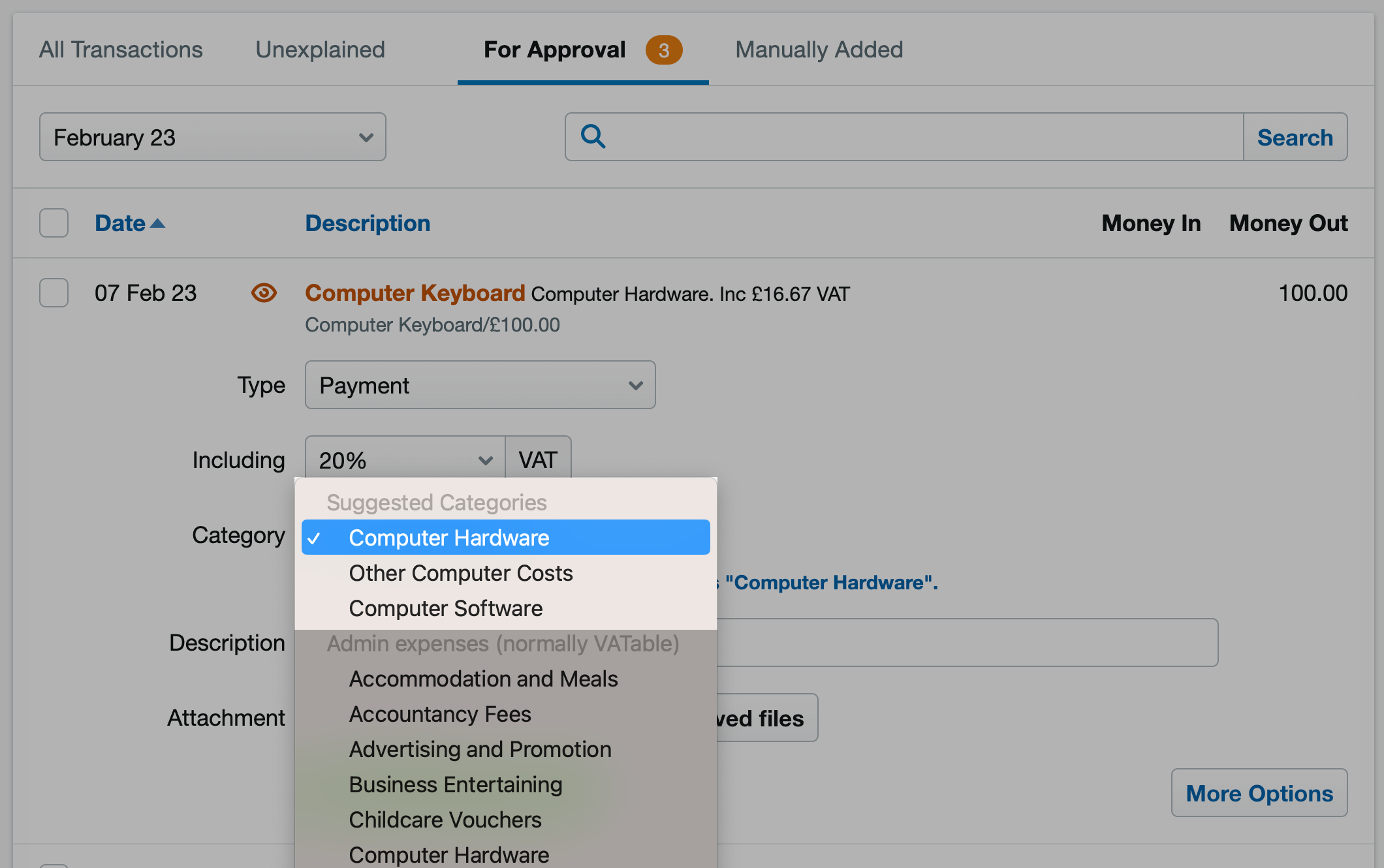Choose suggested Computer Hardware highlighted option
The width and height of the screenshot is (1384, 868).
[506, 537]
